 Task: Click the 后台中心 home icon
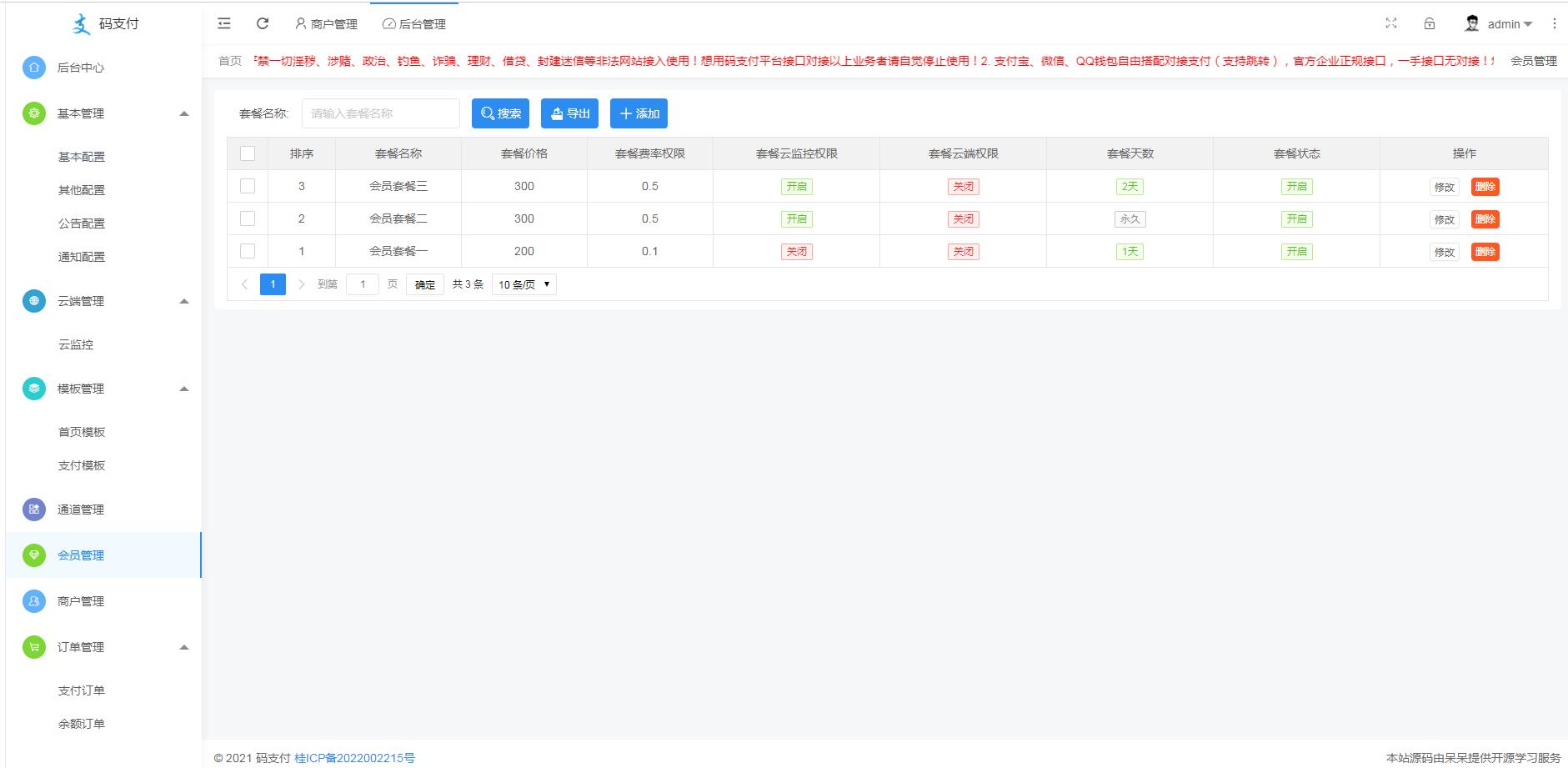pos(34,68)
